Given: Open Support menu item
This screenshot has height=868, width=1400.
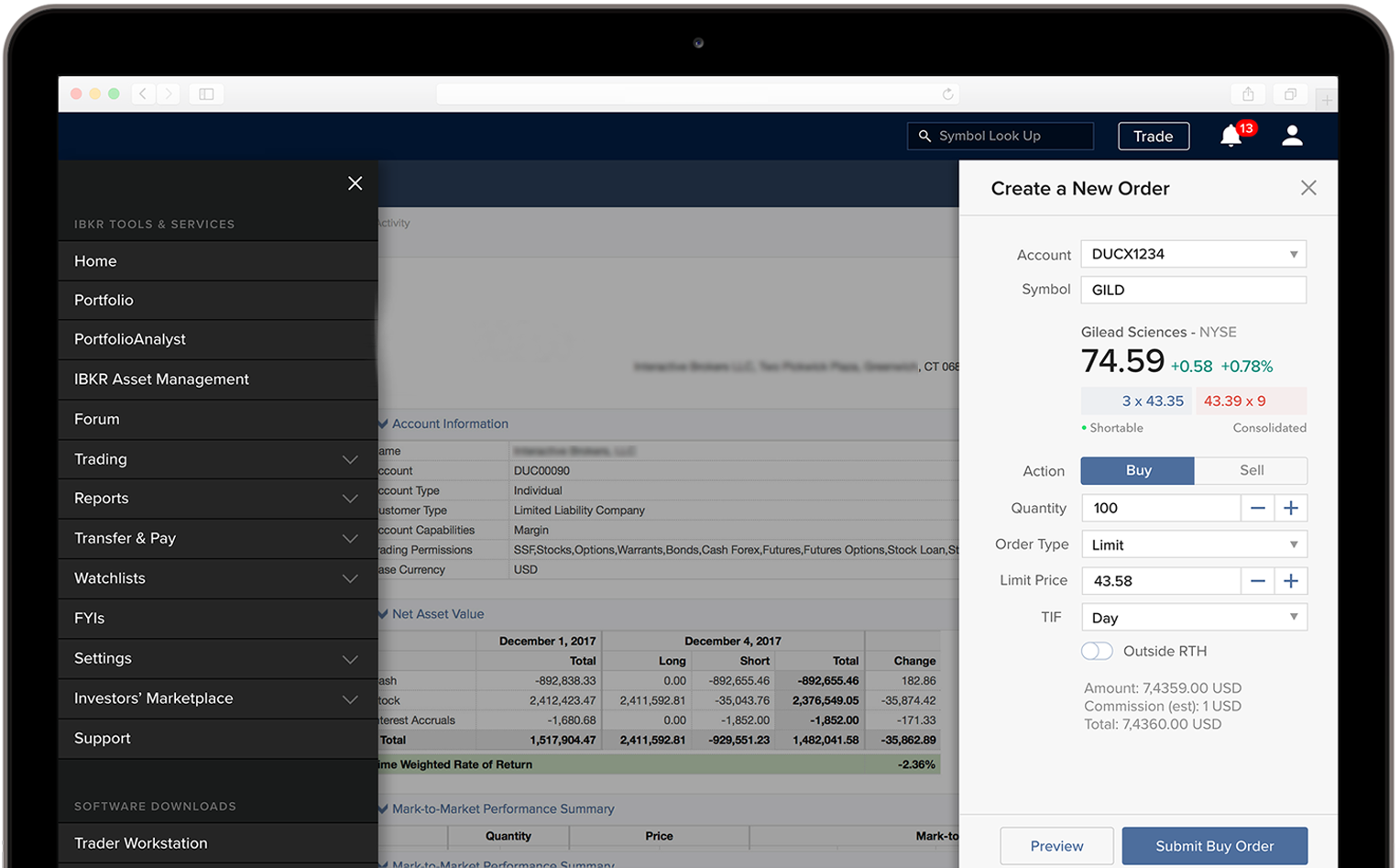Looking at the screenshot, I should 218,739.
